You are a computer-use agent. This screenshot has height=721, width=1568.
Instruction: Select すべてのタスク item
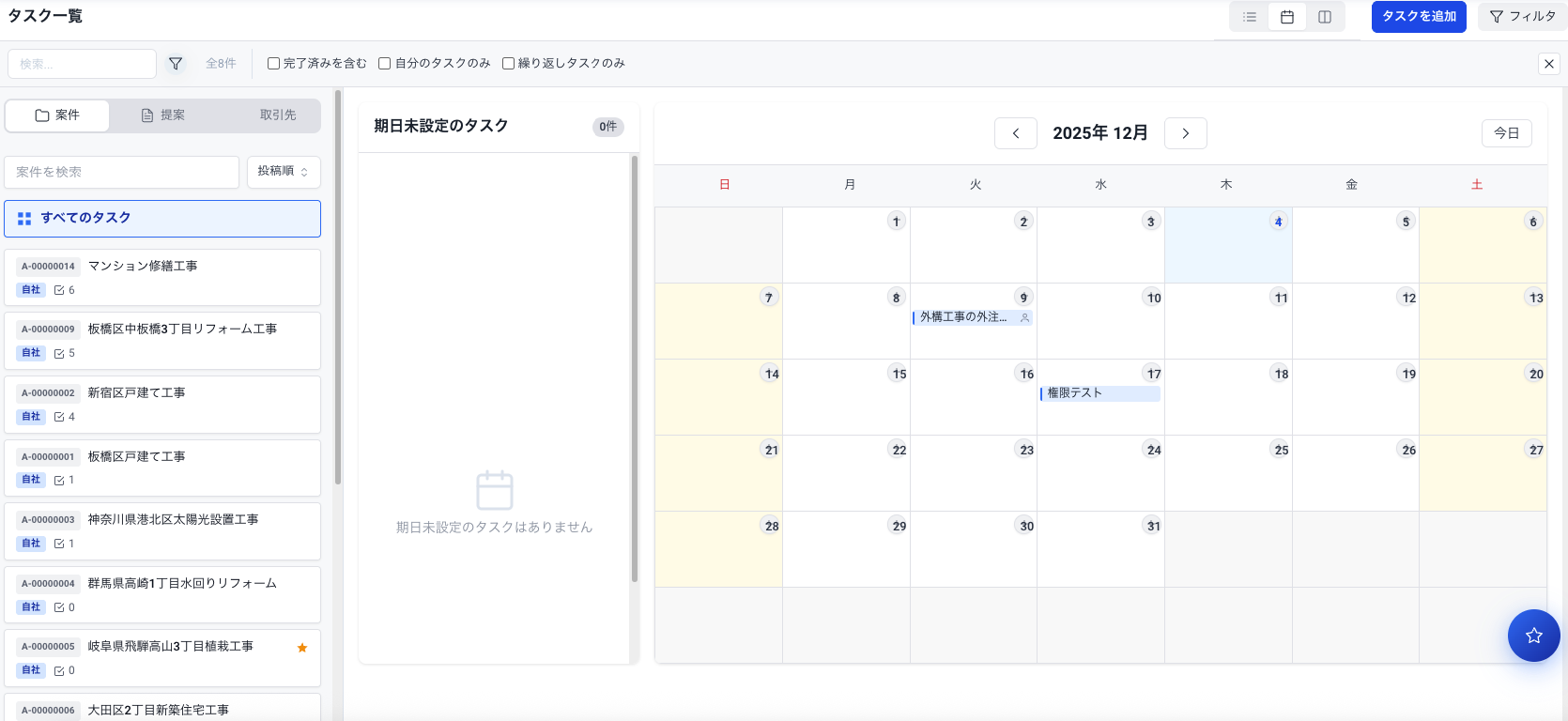(x=162, y=218)
